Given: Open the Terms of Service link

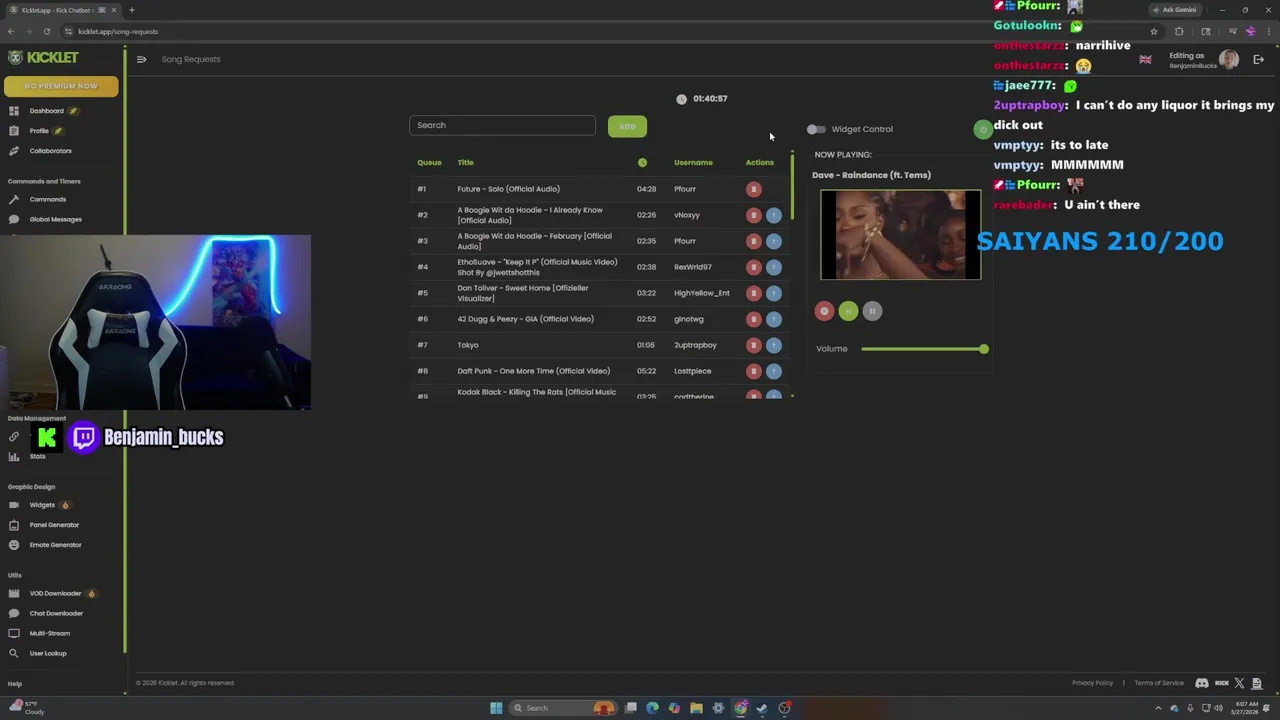Looking at the screenshot, I should (x=1159, y=683).
